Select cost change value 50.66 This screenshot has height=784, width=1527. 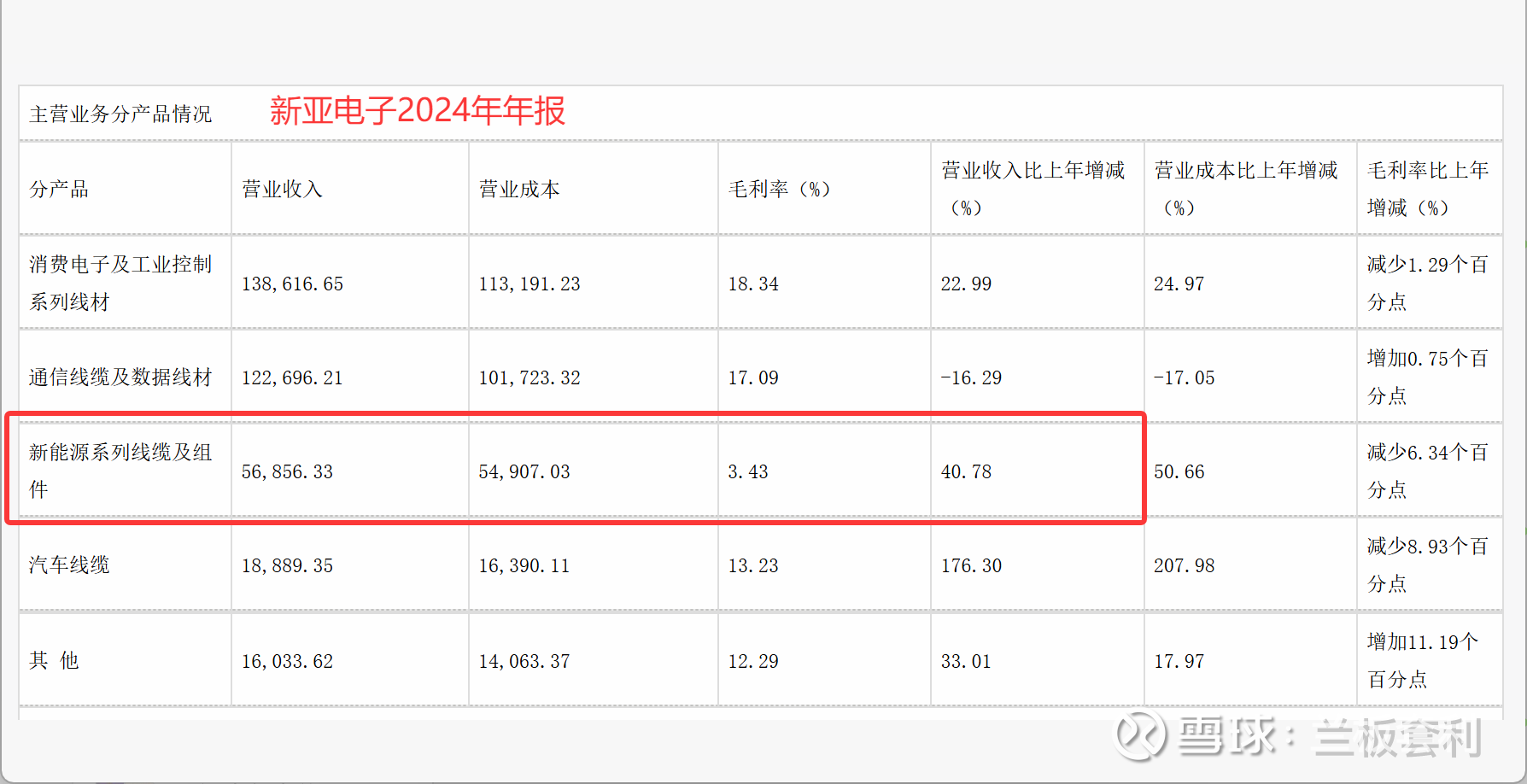click(1179, 471)
